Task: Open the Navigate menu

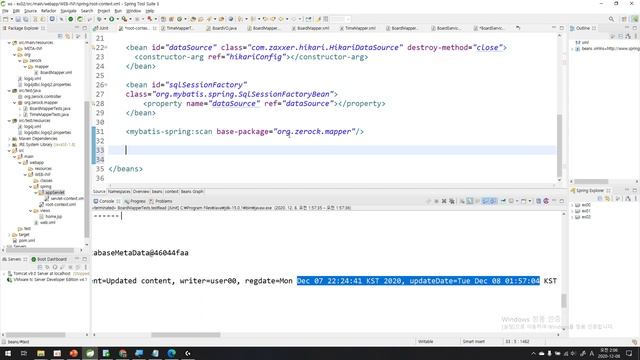Action: tap(68, 11)
